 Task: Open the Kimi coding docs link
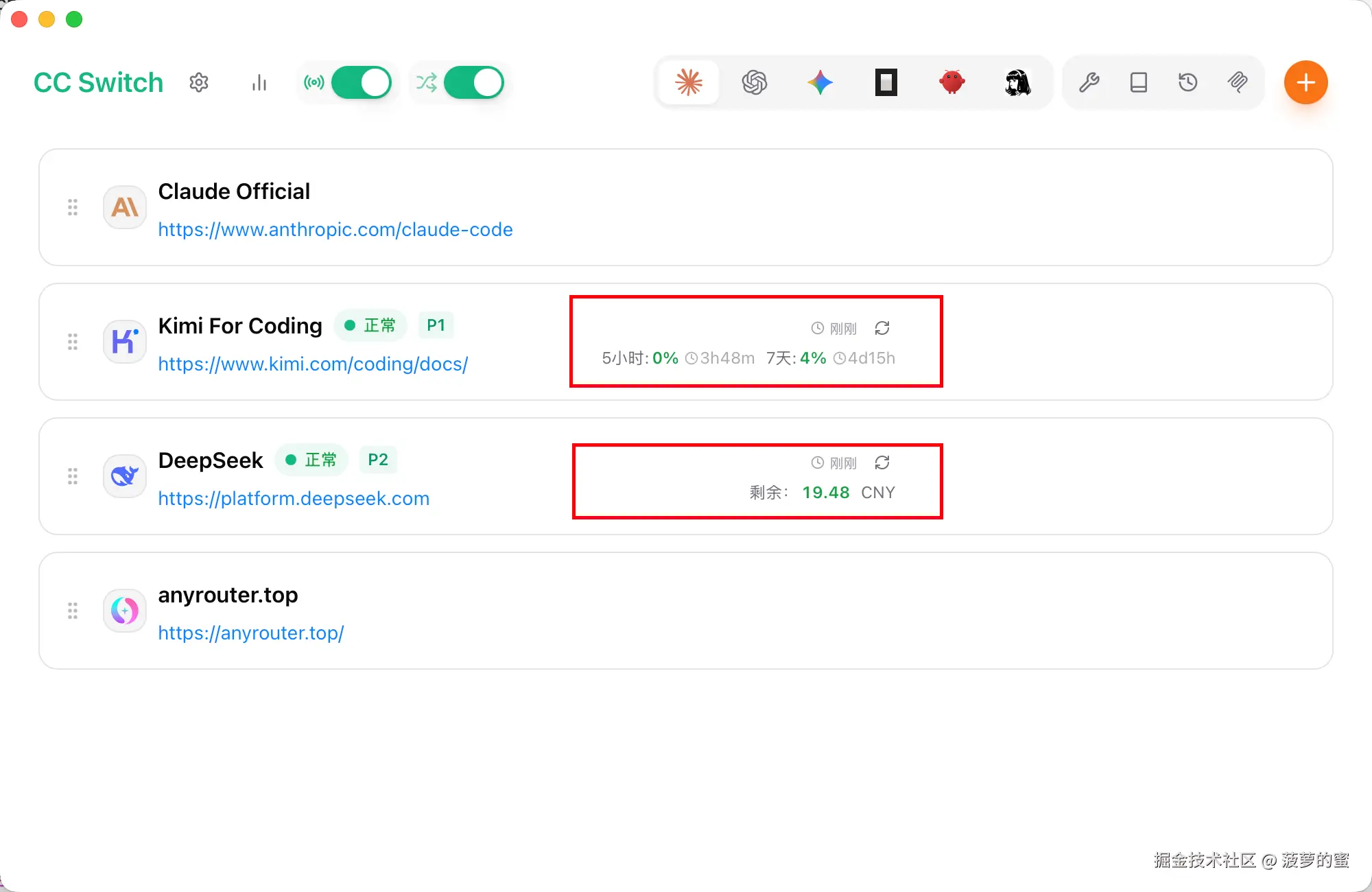point(313,364)
